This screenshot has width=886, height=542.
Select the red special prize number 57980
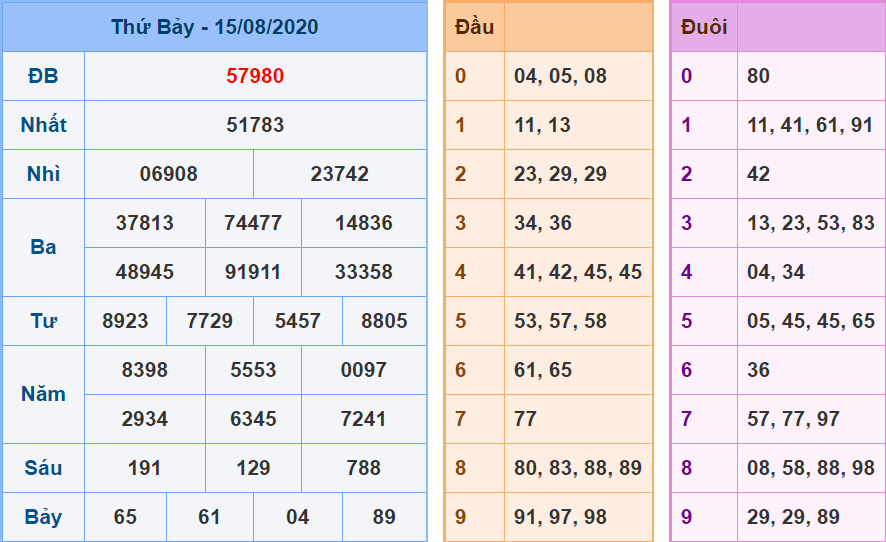tap(255, 76)
